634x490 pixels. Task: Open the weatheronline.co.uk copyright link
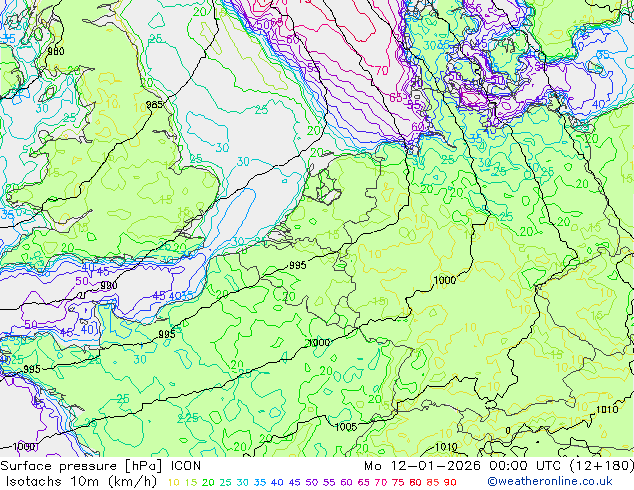tap(550, 482)
